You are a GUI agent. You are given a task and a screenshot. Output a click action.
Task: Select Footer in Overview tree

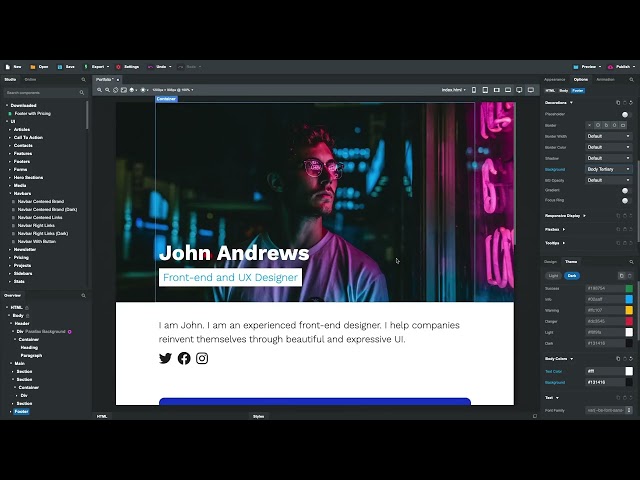point(22,412)
